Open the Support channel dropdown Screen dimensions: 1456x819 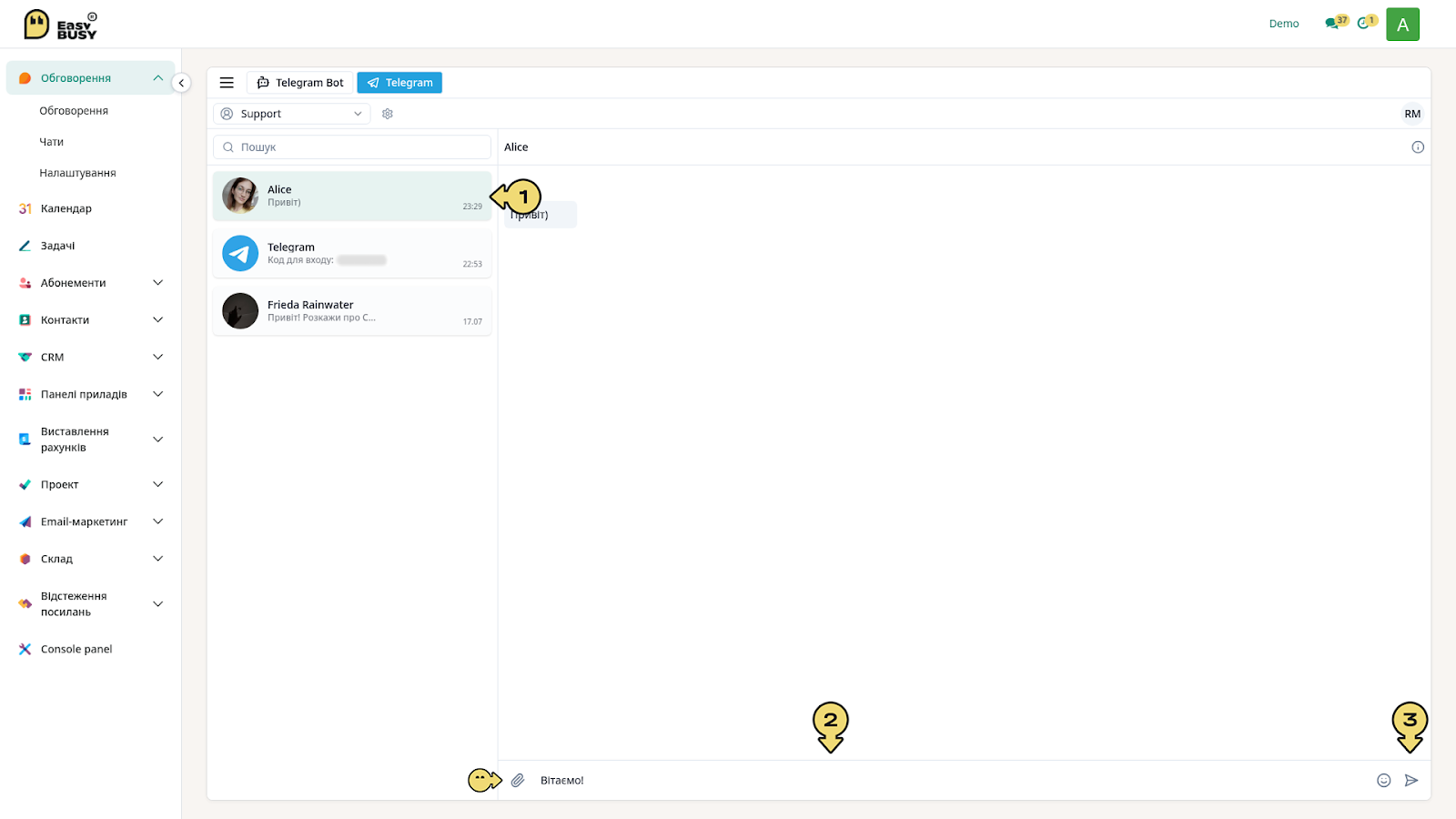(x=291, y=114)
